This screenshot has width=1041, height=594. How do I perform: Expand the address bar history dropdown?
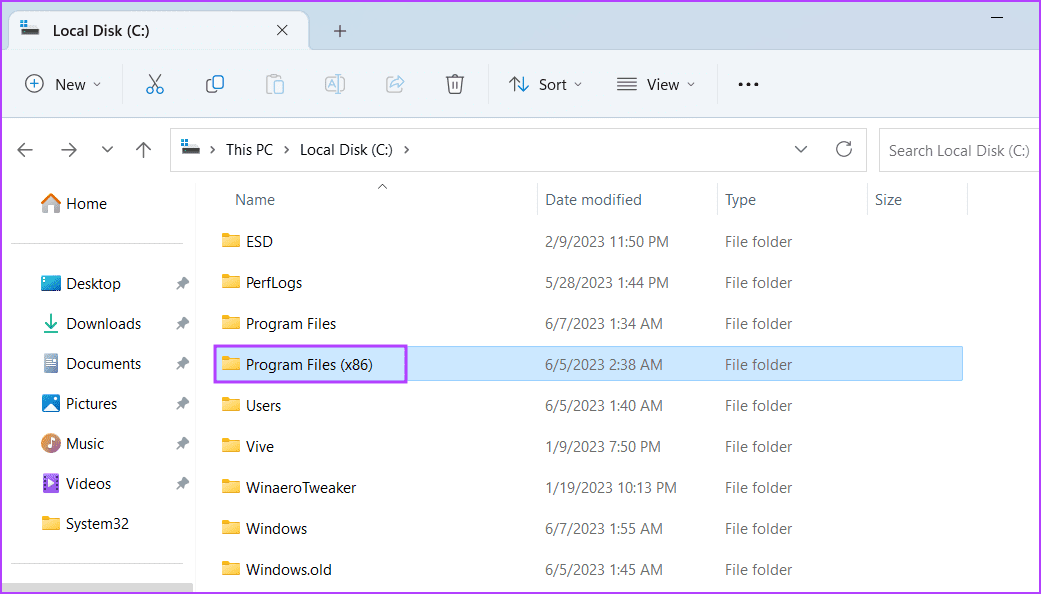[x=801, y=149]
